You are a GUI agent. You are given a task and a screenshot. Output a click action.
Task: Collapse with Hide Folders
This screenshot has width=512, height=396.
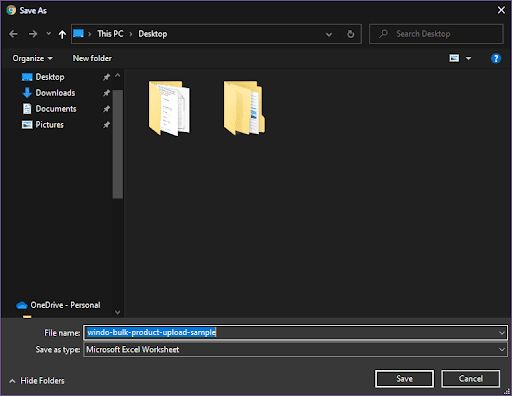pos(37,381)
